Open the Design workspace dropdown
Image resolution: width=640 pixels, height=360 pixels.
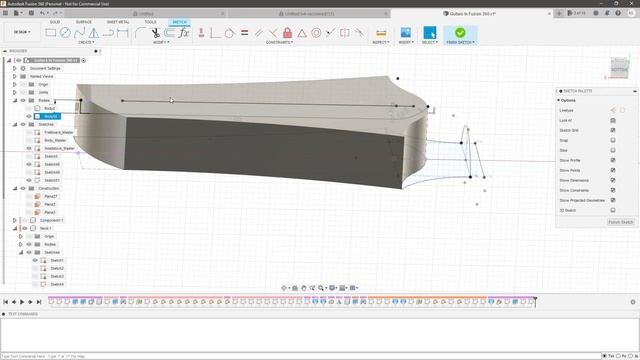pyautogui.click(x=22, y=32)
